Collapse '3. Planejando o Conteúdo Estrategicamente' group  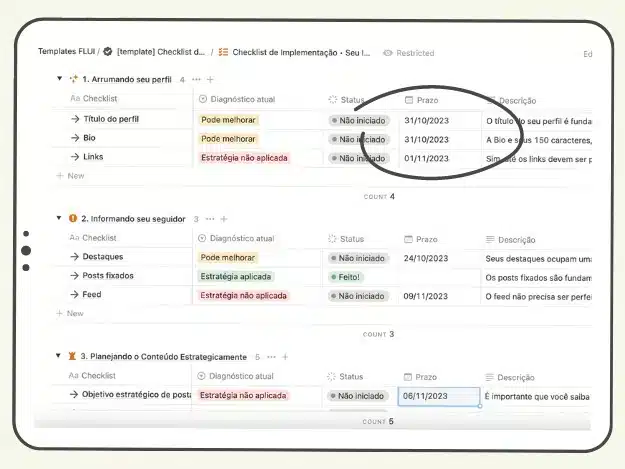pyautogui.click(x=59, y=356)
